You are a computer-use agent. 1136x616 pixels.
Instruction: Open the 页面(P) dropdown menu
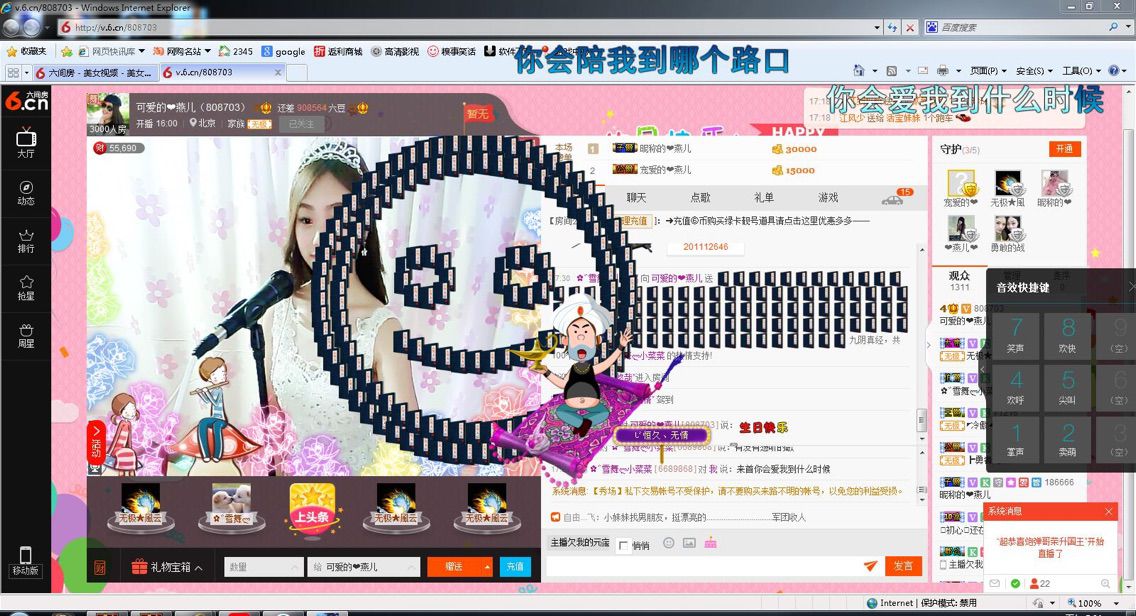click(x=989, y=70)
